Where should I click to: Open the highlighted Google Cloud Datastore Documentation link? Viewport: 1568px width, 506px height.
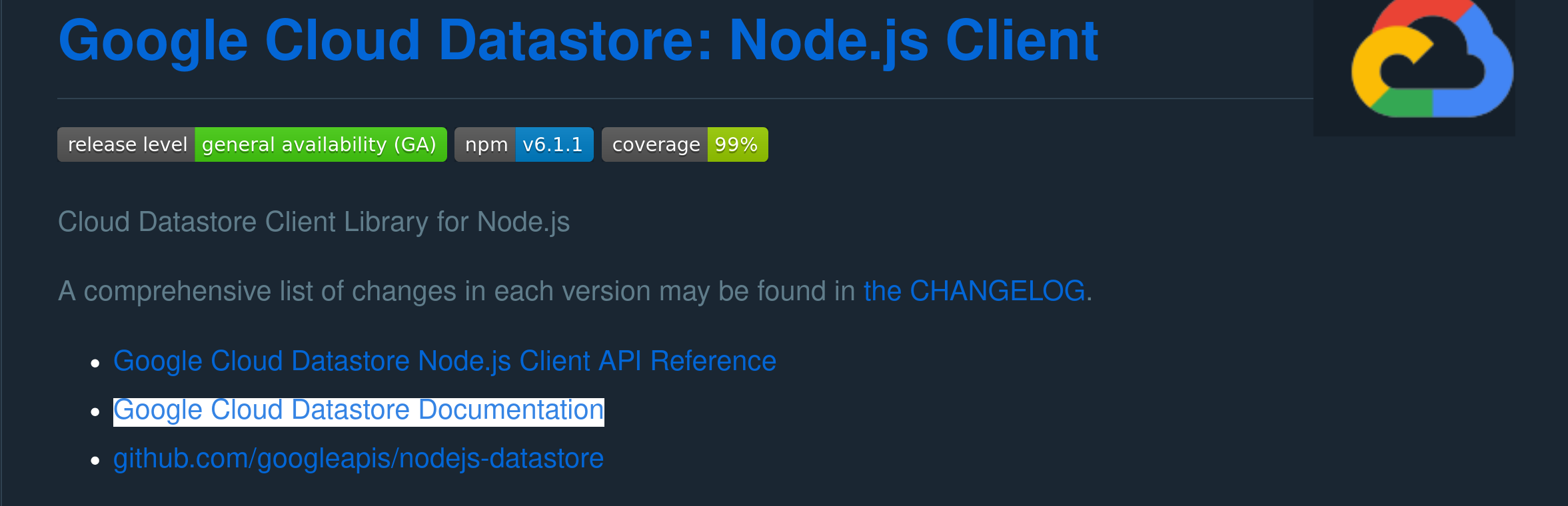pos(359,411)
